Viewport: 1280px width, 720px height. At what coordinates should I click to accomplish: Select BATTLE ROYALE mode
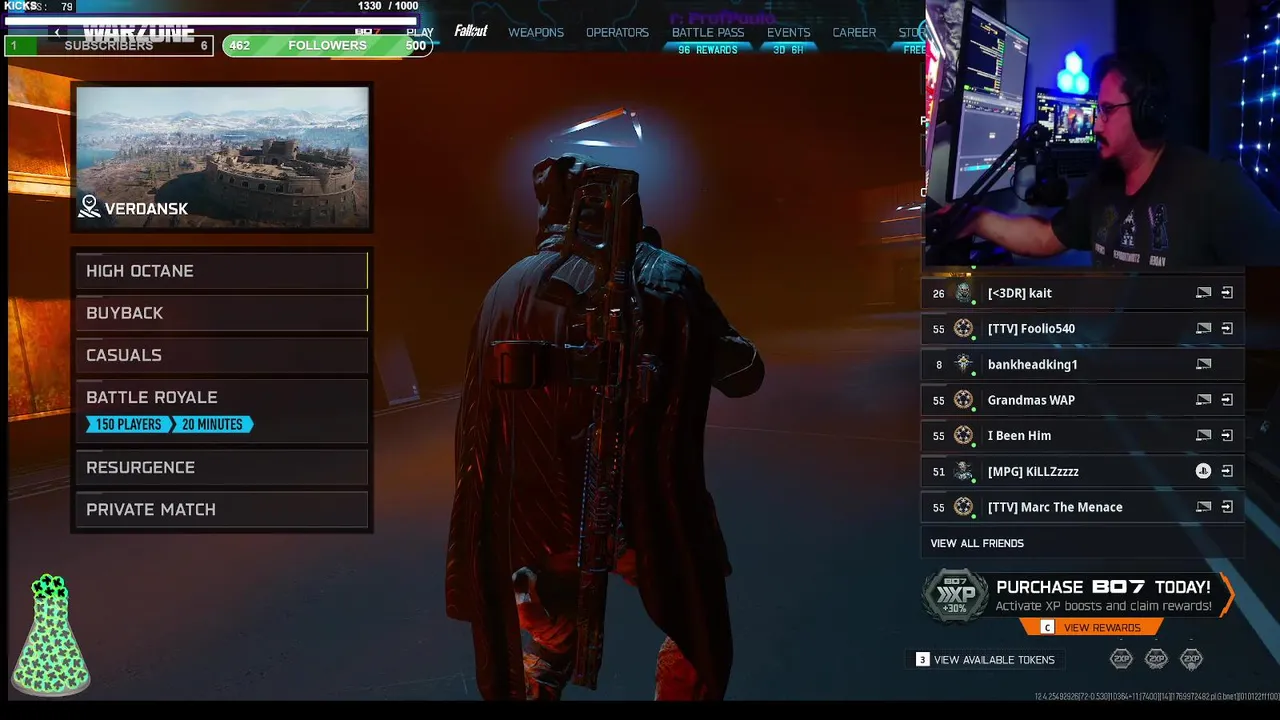[x=222, y=411]
